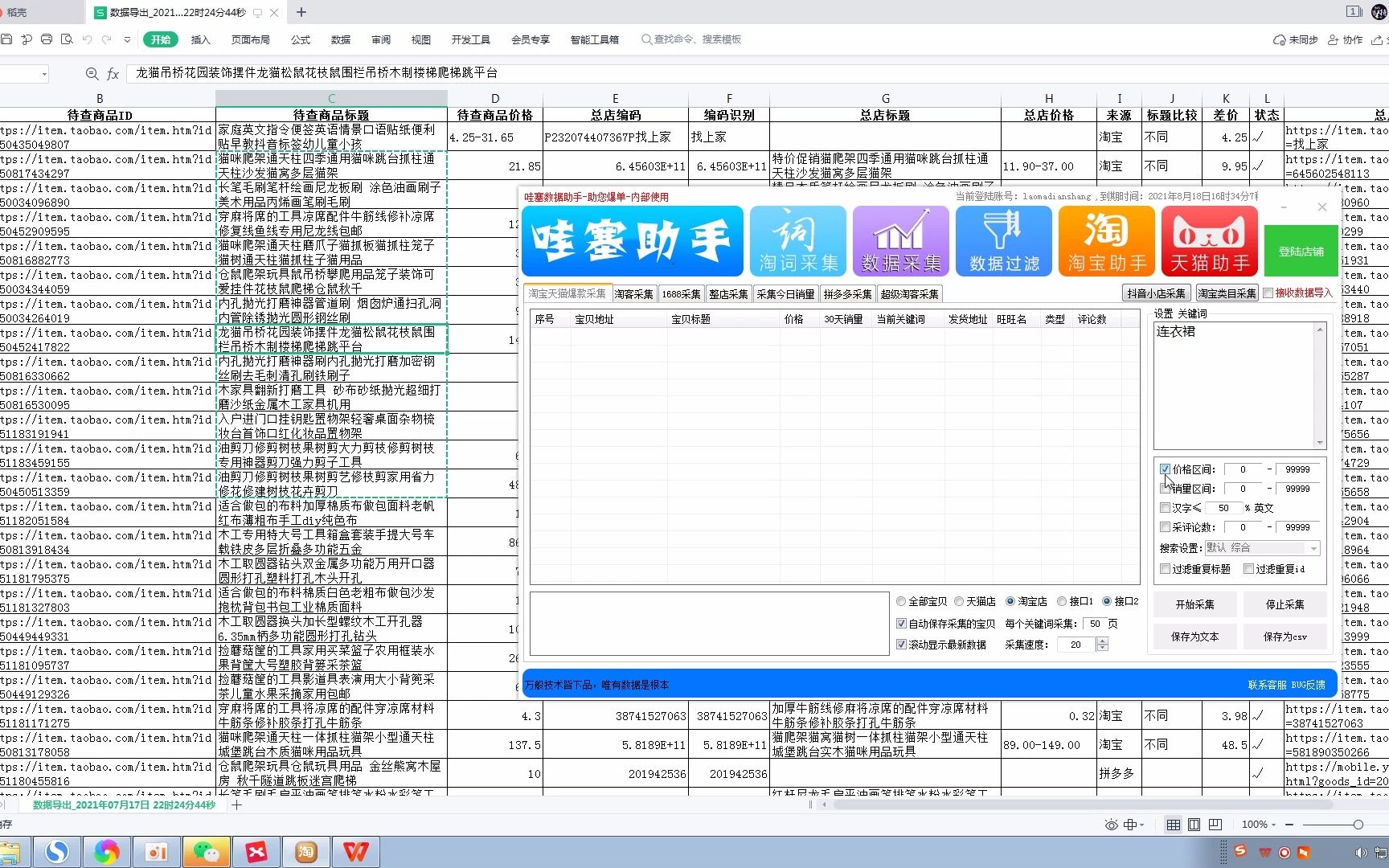Toggle 自动保存采集的宝贝 checkbox
The height and width of the screenshot is (868, 1389).
[x=901, y=624]
